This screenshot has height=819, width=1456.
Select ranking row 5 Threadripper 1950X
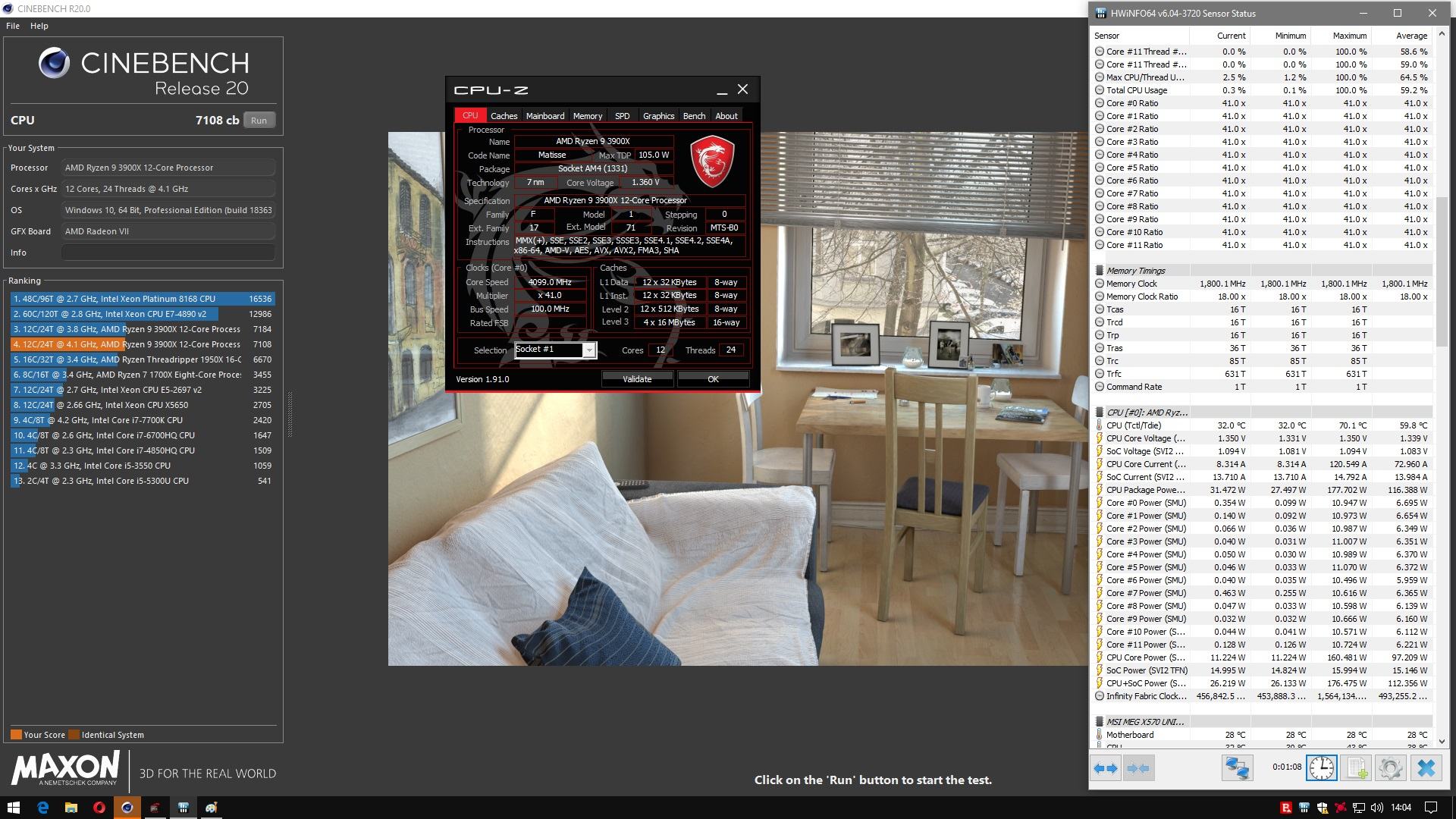(x=143, y=359)
